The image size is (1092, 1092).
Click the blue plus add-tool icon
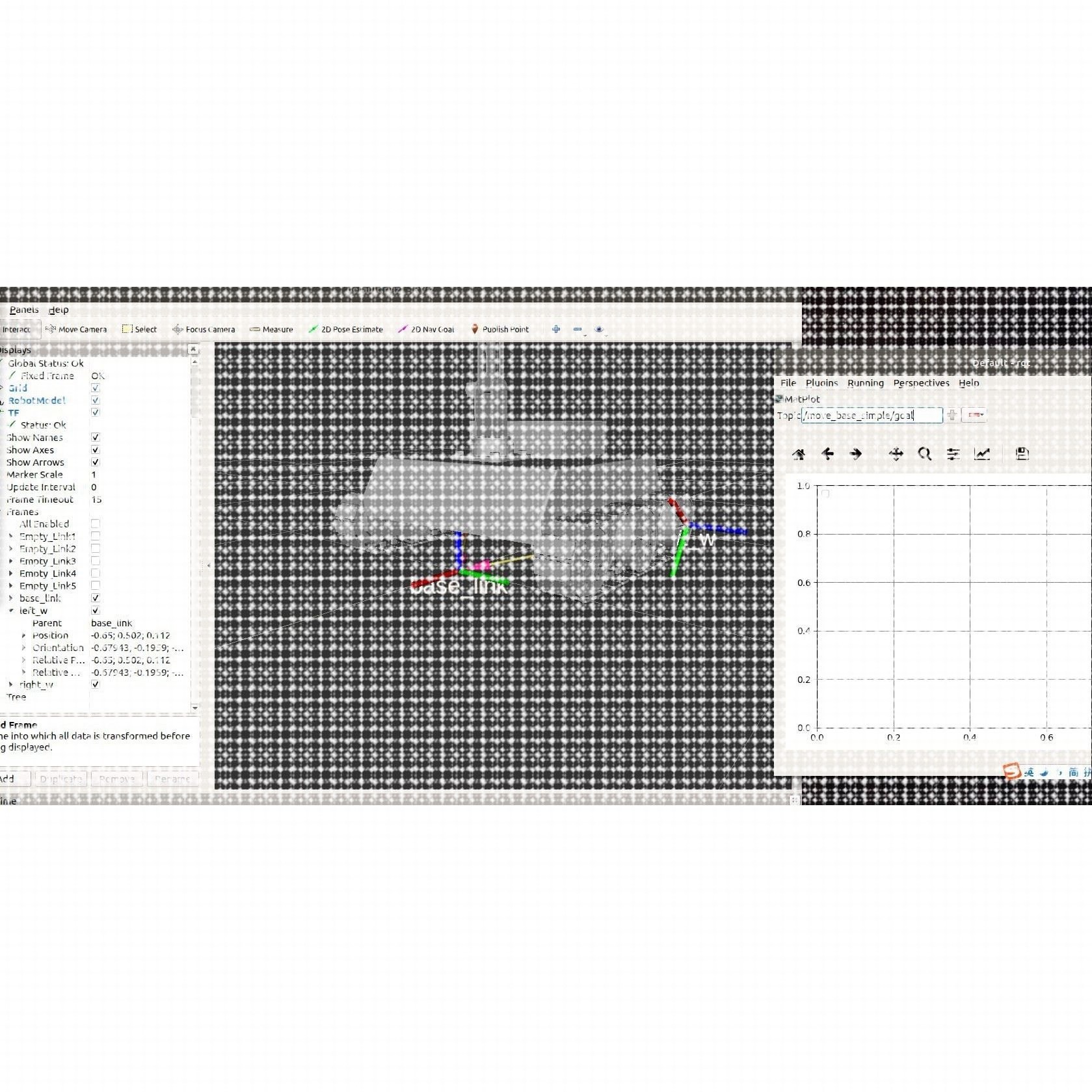(x=556, y=329)
